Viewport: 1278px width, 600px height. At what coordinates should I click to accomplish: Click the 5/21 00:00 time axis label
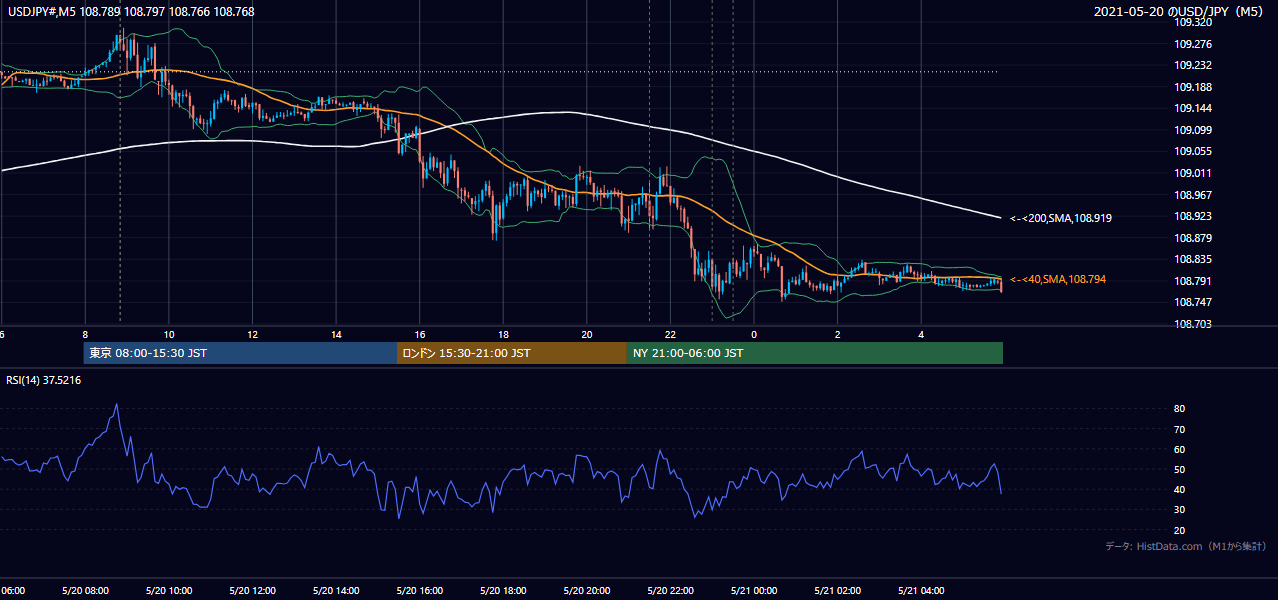click(754, 590)
